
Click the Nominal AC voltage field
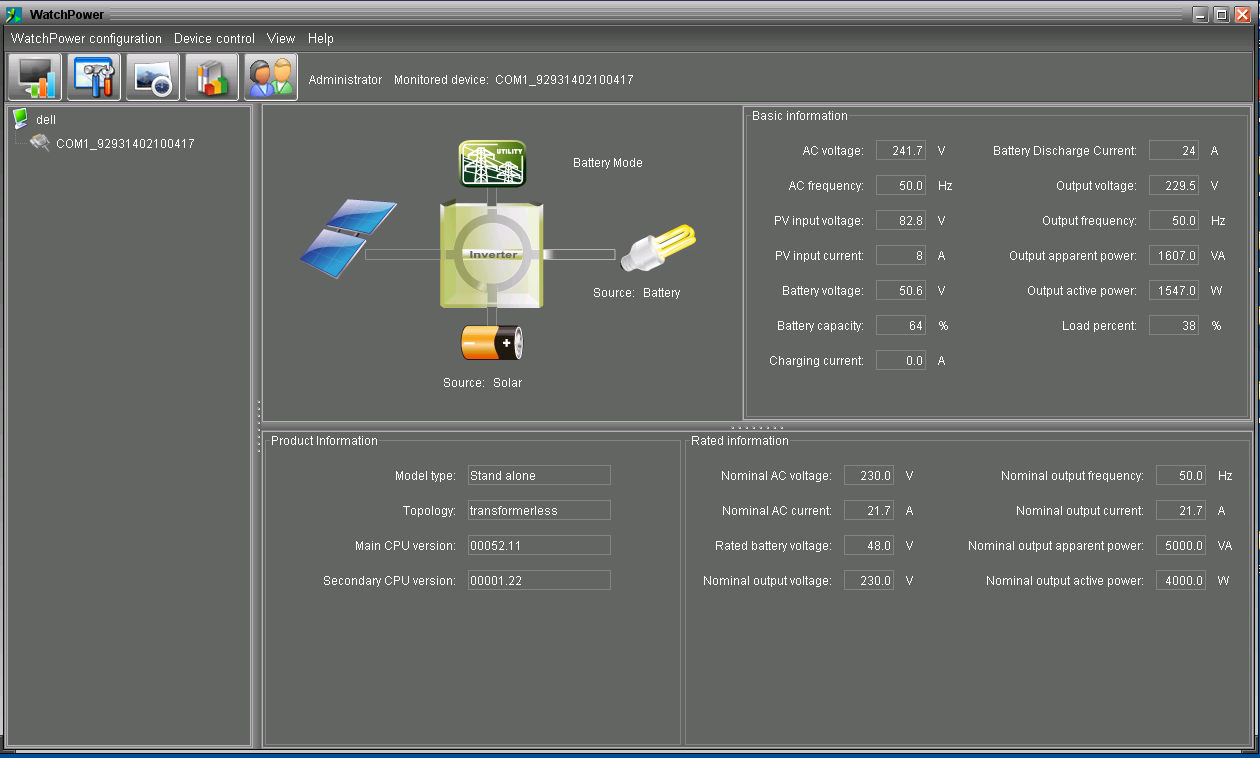click(869, 475)
